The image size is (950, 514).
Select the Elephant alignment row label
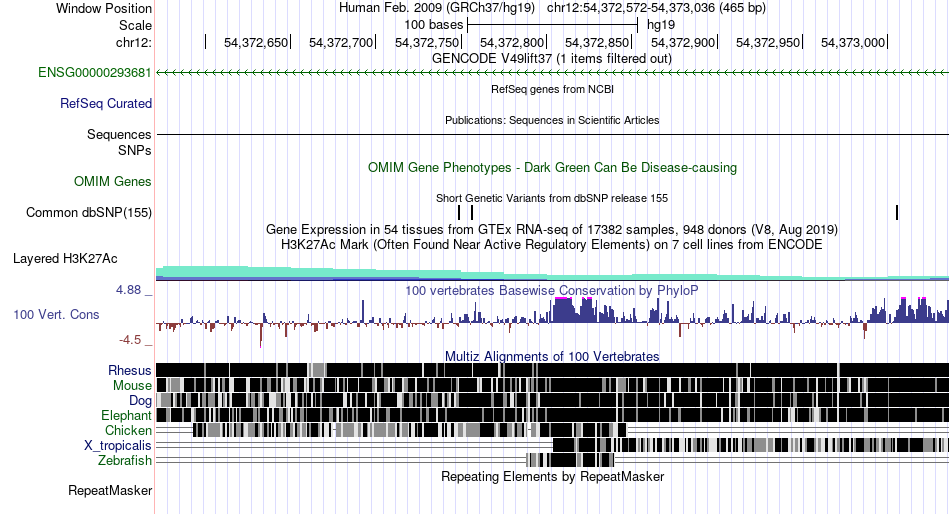[126, 416]
